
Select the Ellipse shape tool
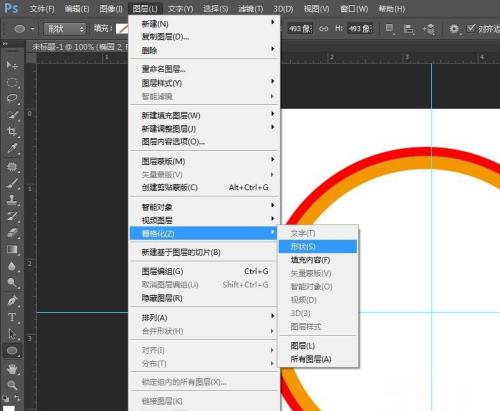pyautogui.click(x=12, y=351)
